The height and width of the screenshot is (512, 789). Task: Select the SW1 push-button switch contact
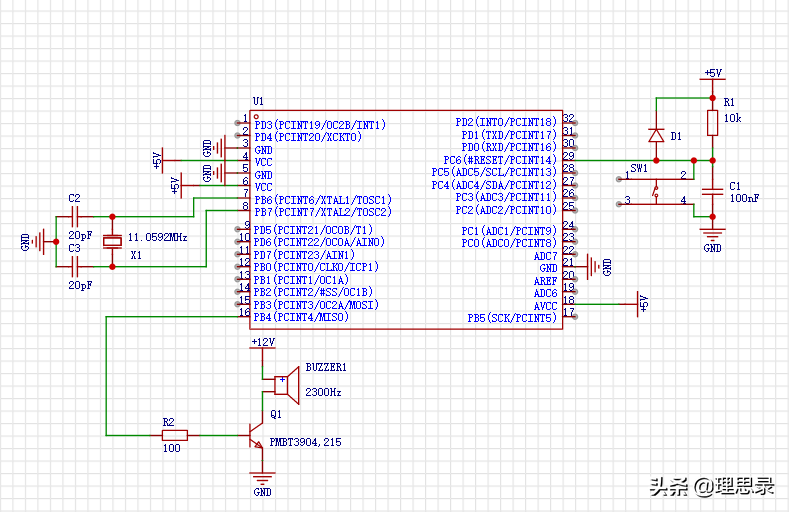coord(656,191)
